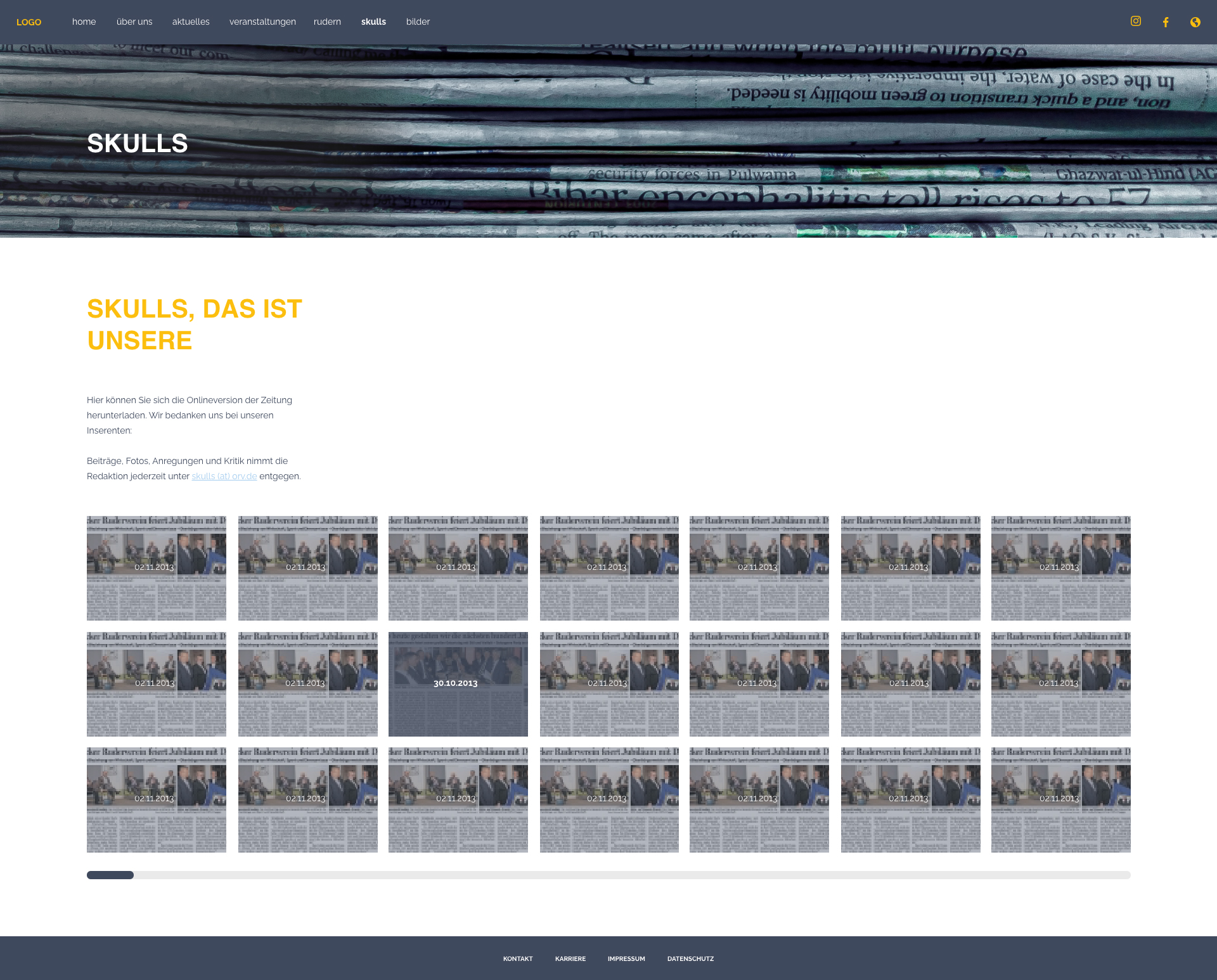
Task: Open the Instagram icon link
Action: coord(1135,22)
